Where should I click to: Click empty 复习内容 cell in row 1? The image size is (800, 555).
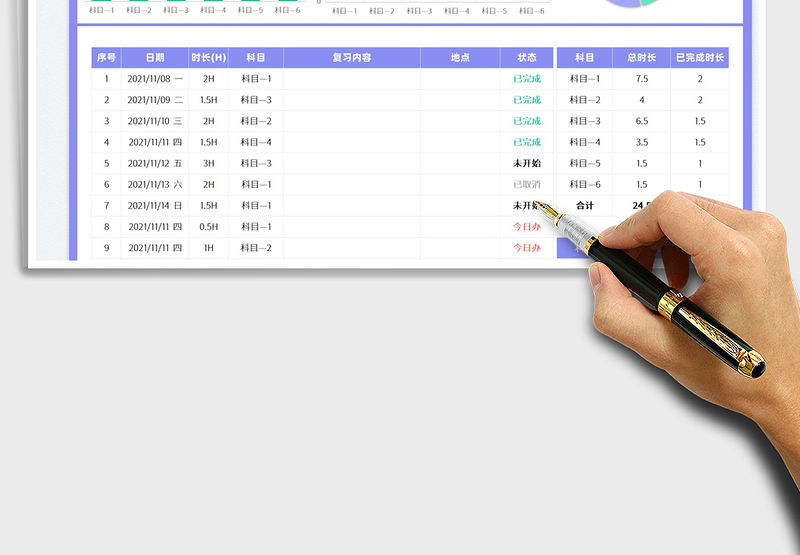coord(352,79)
